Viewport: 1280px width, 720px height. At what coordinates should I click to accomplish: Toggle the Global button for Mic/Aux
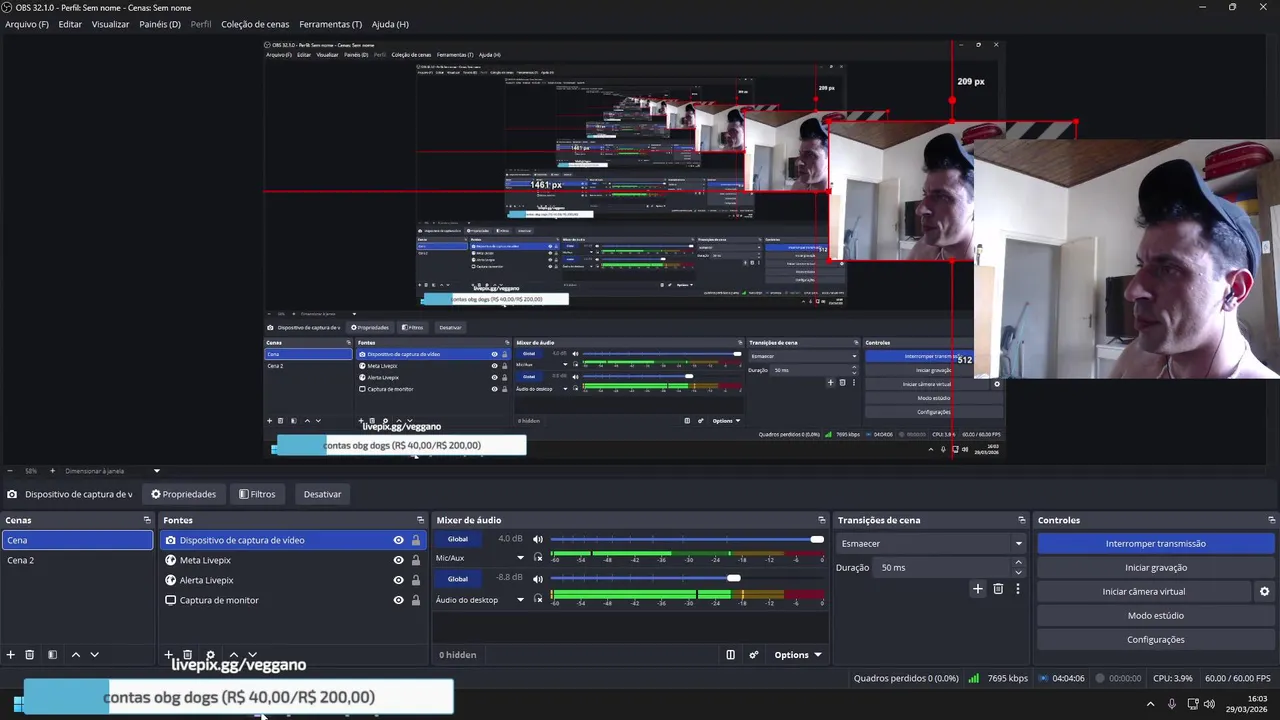point(458,540)
